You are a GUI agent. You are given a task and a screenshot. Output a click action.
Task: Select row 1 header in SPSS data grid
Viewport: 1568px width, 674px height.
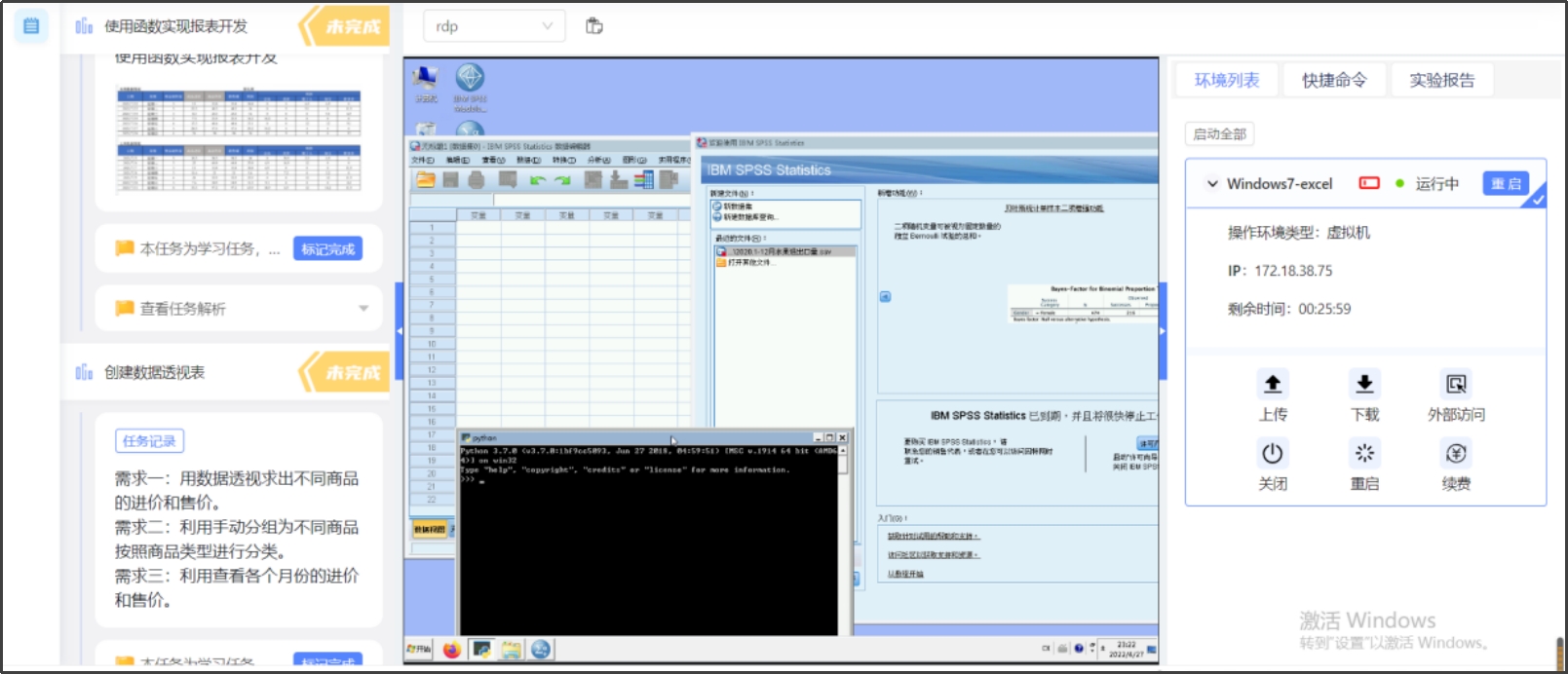(432, 228)
